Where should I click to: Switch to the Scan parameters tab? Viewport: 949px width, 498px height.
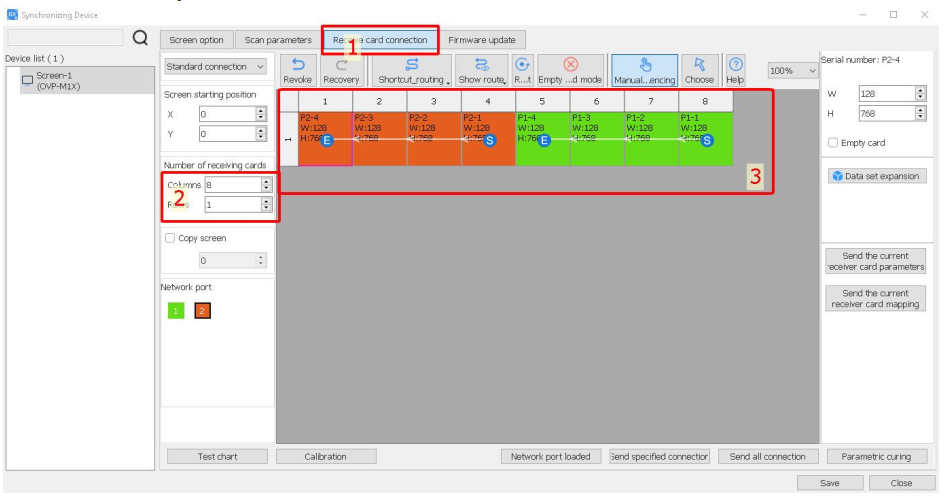pyautogui.click(x=278, y=40)
